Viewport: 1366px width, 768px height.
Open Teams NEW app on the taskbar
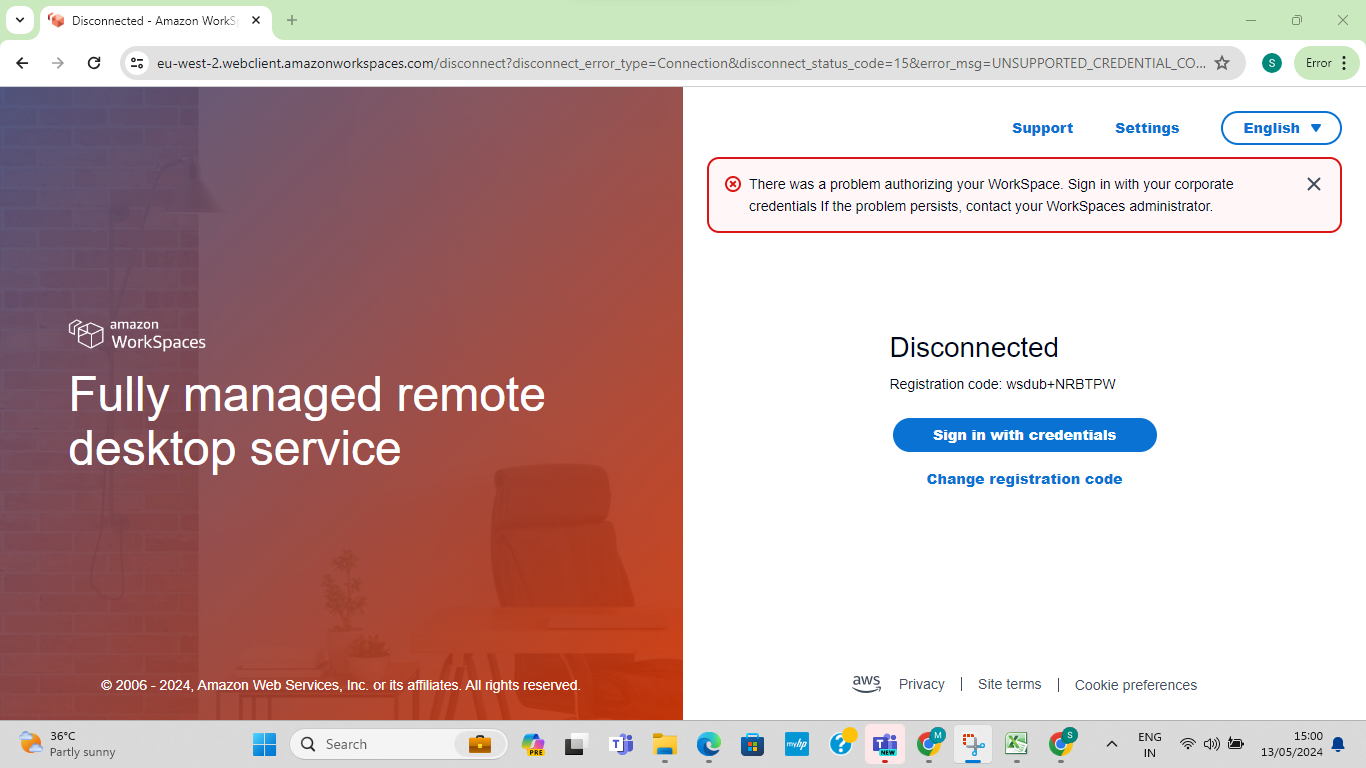pos(885,744)
